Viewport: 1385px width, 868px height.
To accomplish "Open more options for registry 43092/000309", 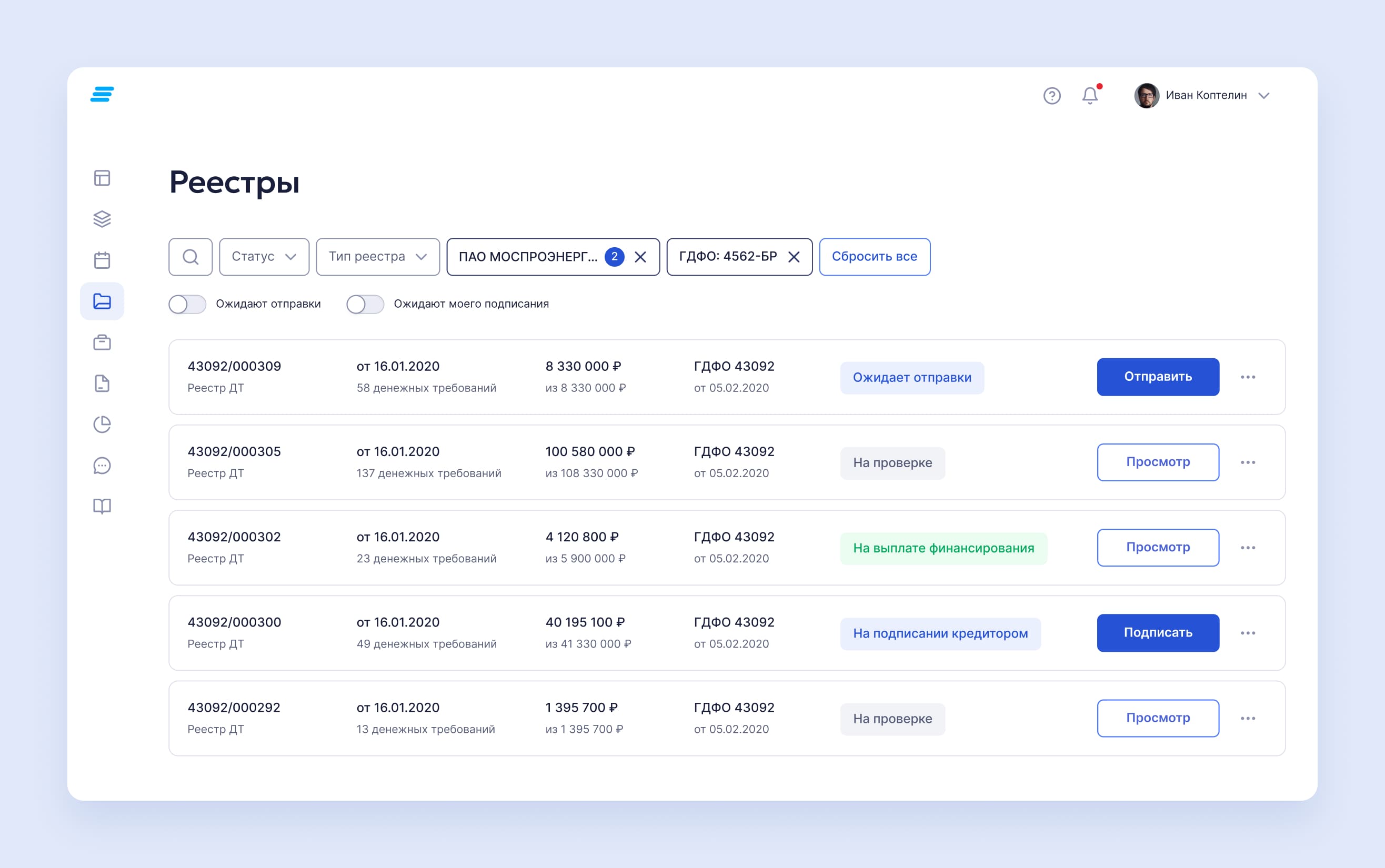I will coord(1247,377).
